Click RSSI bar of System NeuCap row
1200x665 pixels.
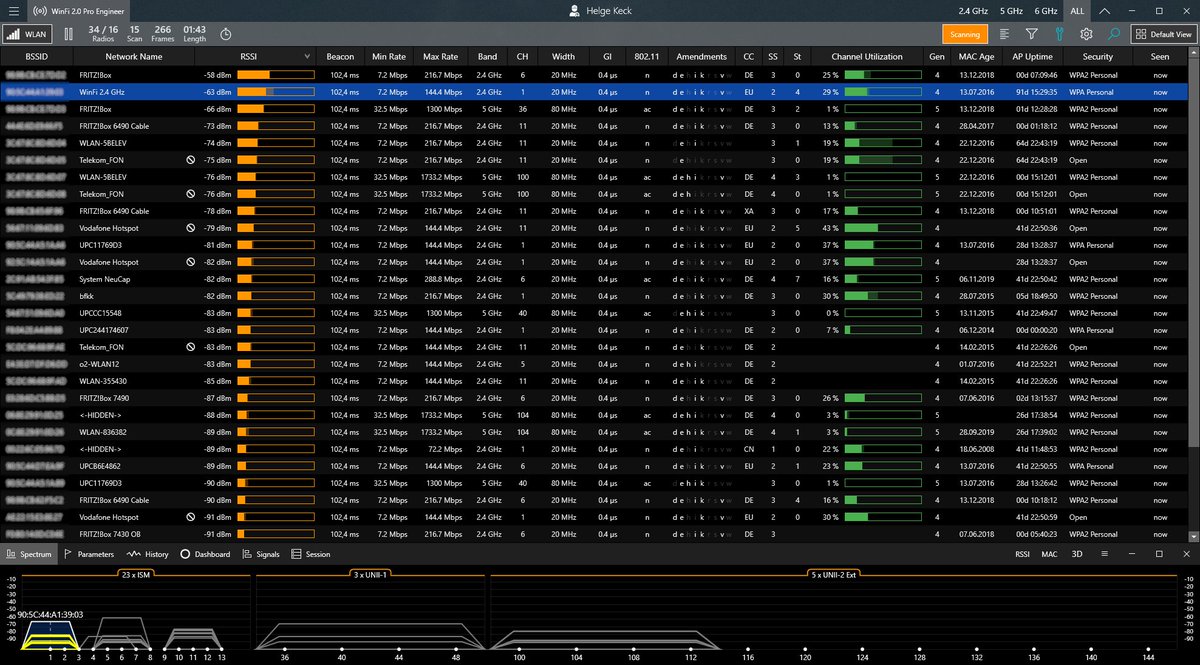click(276, 279)
